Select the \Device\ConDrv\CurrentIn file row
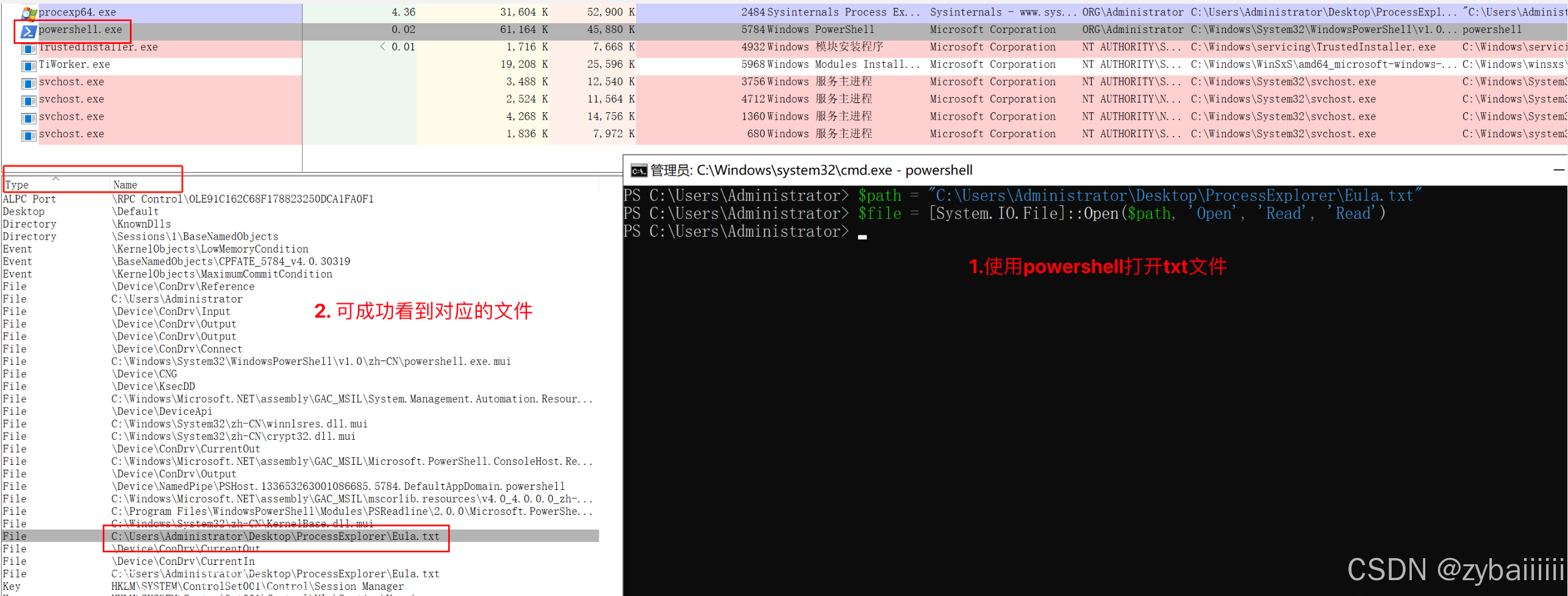 301,562
